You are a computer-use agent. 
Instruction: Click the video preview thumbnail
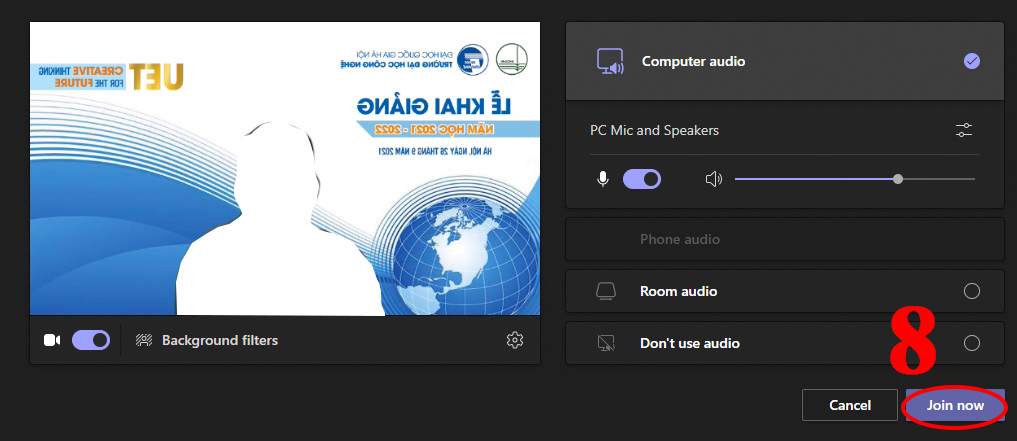[x=285, y=169]
